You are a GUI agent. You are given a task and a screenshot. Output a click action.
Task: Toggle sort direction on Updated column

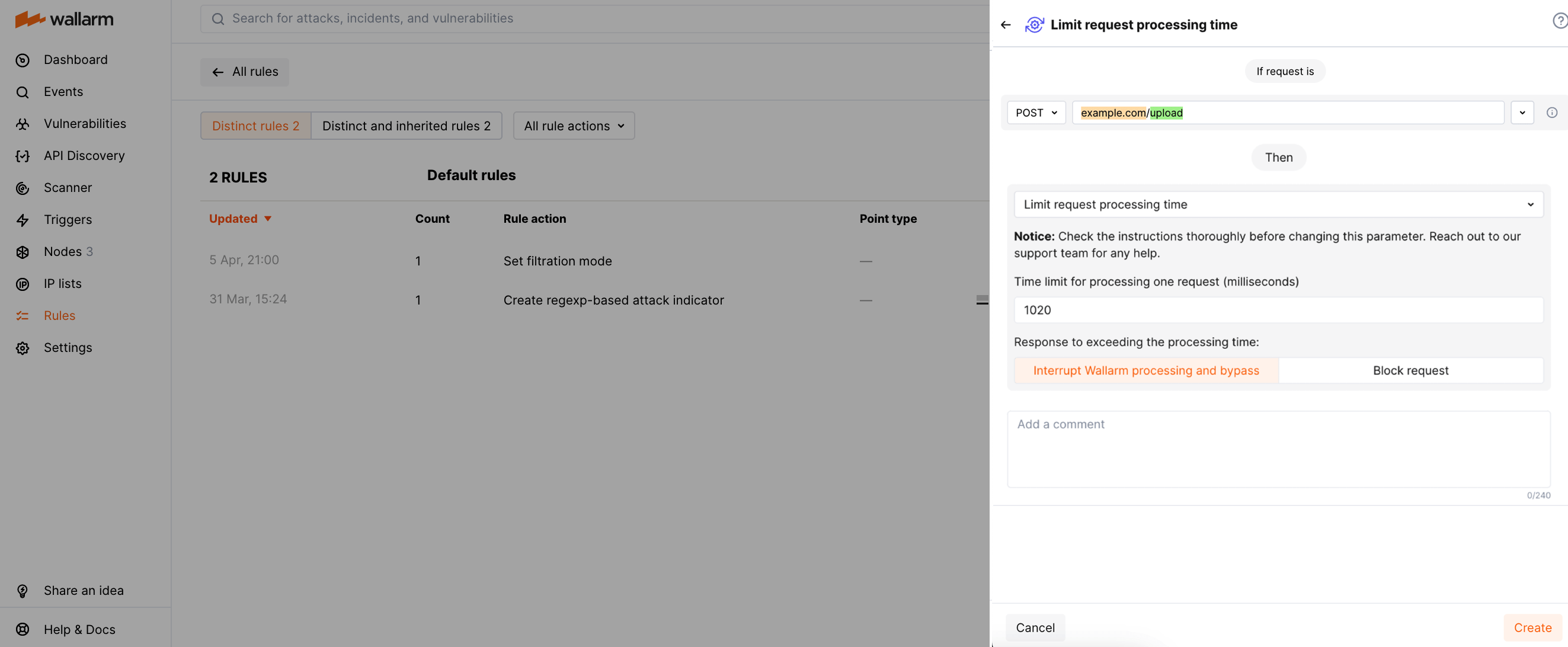tap(240, 219)
